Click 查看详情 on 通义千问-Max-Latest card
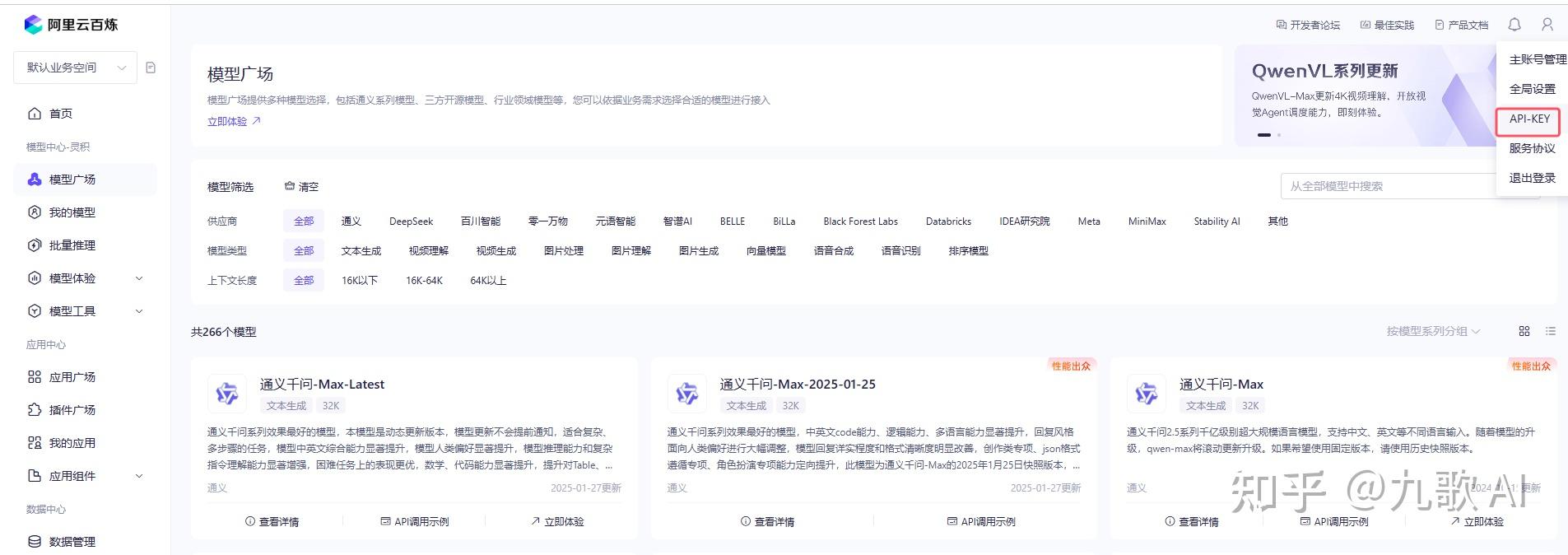 point(272,521)
